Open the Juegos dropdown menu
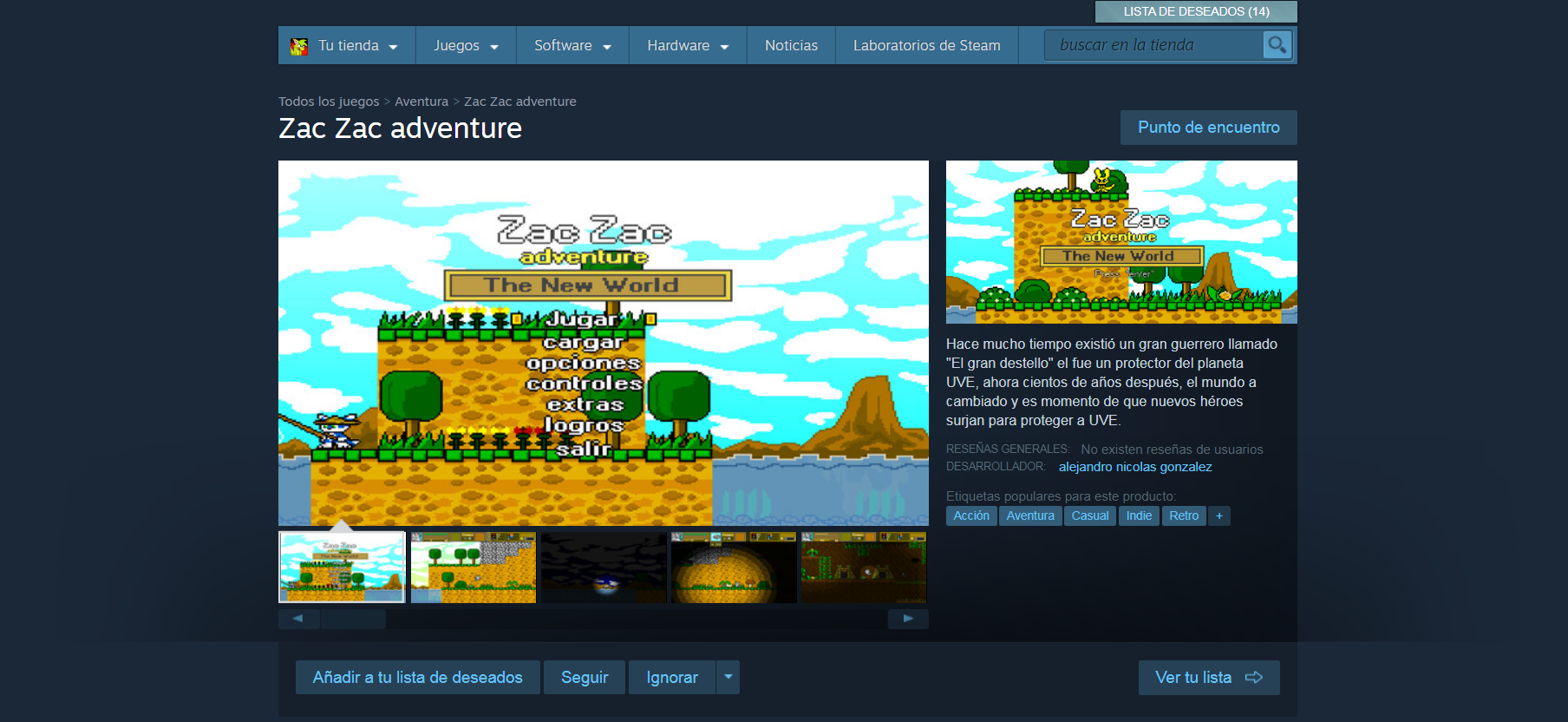This screenshot has height=722, width=1568. tap(466, 45)
